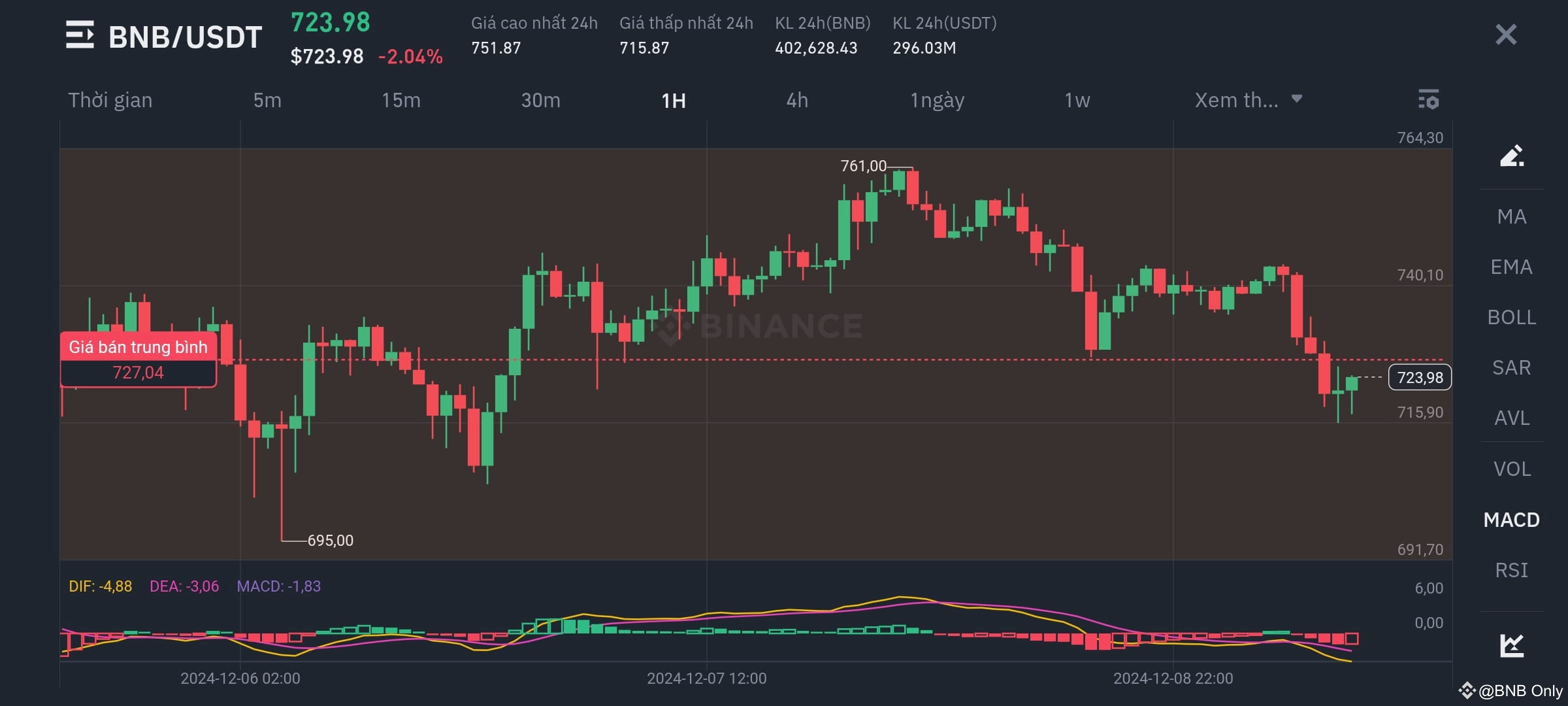Image resolution: width=1568 pixels, height=706 pixels.
Task: Enable the AVL overlay from sidebar
Action: pyautogui.click(x=1512, y=418)
